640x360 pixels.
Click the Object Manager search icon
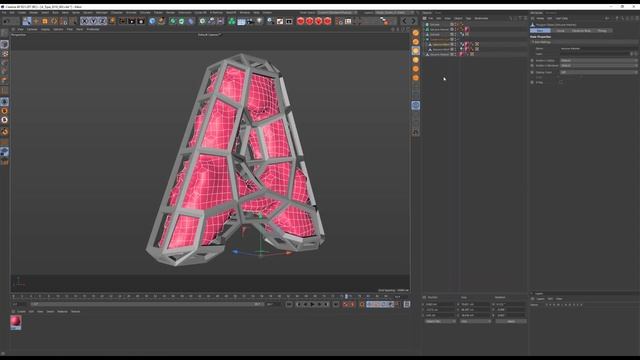(x=511, y=18)
